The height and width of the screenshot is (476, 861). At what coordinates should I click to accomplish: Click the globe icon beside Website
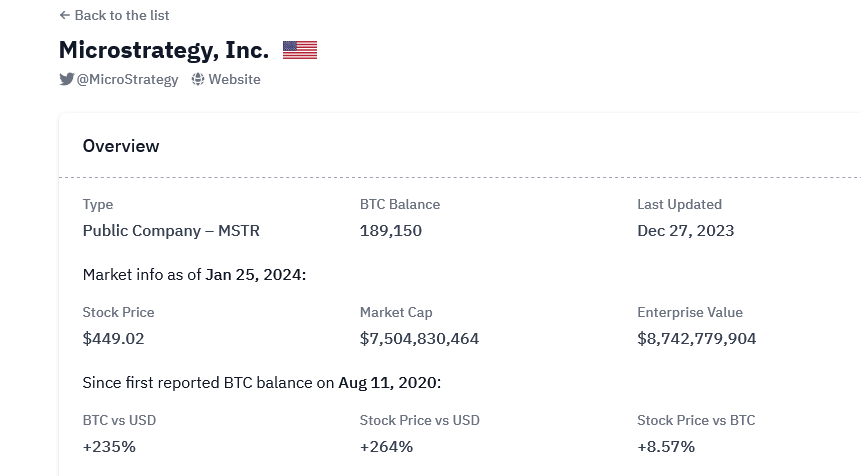point(198,79)
